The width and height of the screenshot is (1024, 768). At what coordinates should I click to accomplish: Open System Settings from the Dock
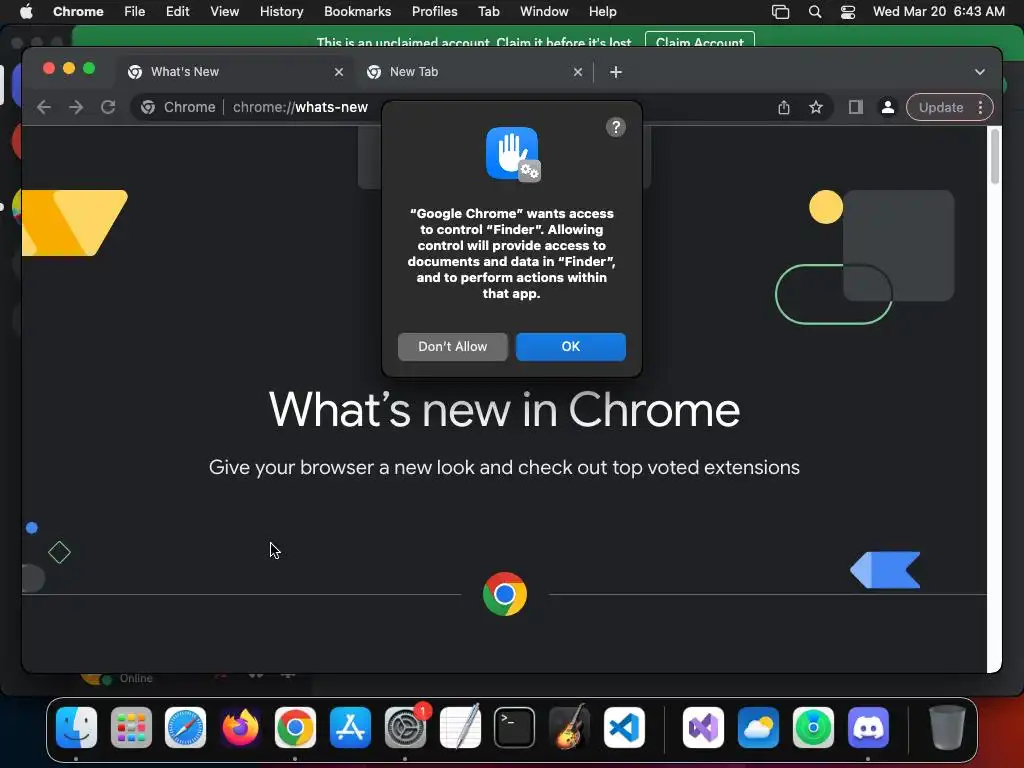tap(405, 728)
